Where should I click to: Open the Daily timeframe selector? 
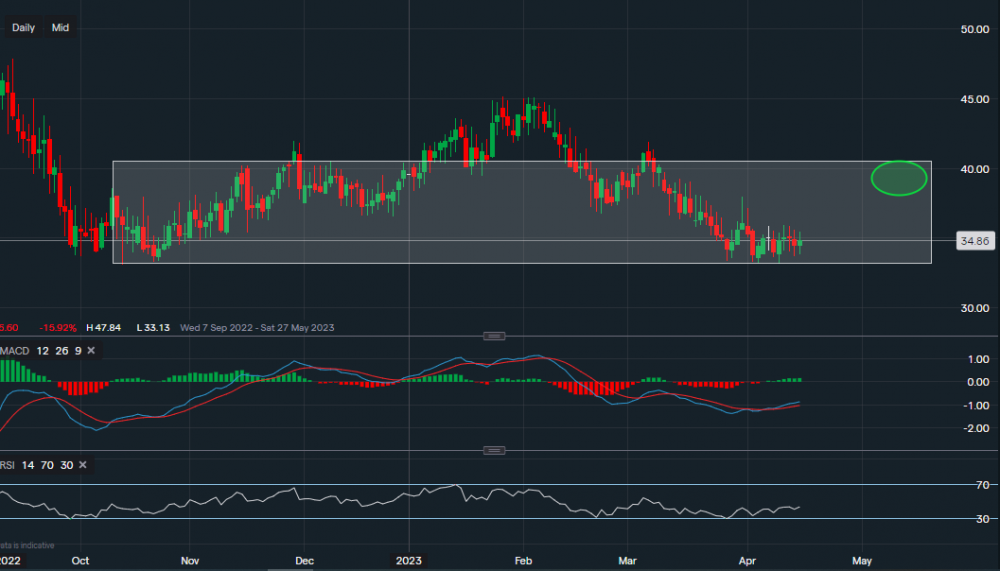23,28
